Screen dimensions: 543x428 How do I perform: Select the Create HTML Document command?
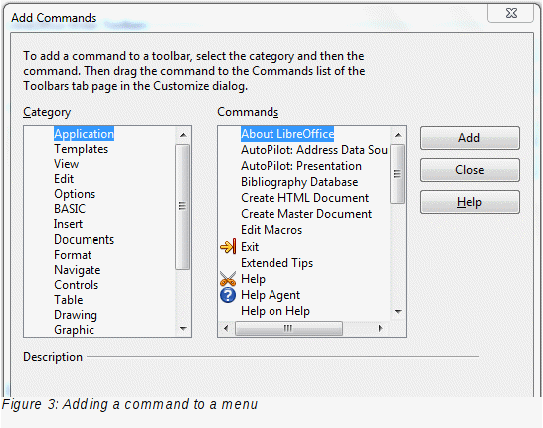tap(305, 198)
